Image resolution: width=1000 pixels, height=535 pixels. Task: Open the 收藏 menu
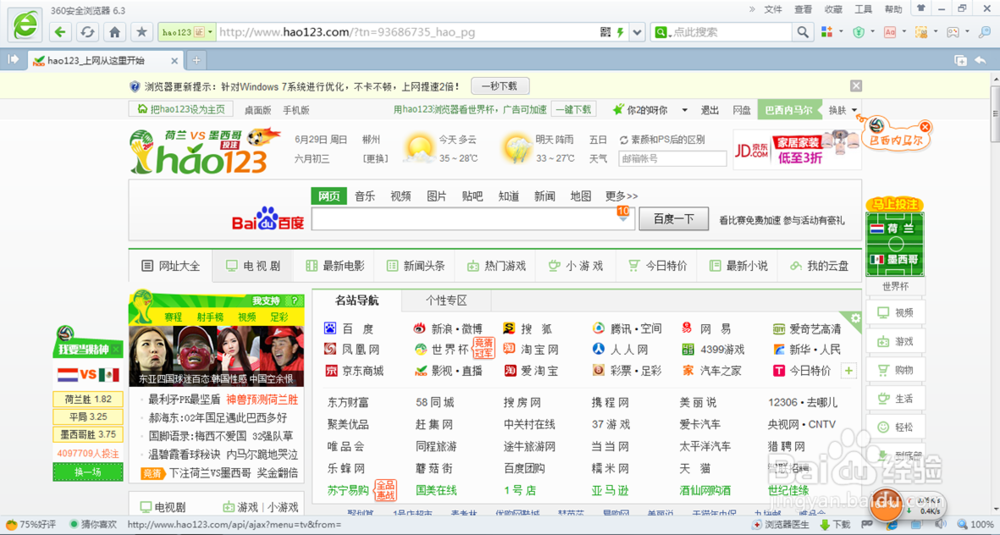coord(834,9)
